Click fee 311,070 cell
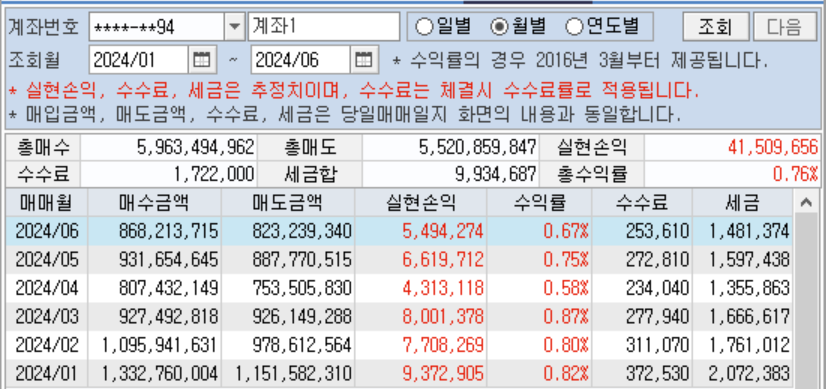 (642, 345)
